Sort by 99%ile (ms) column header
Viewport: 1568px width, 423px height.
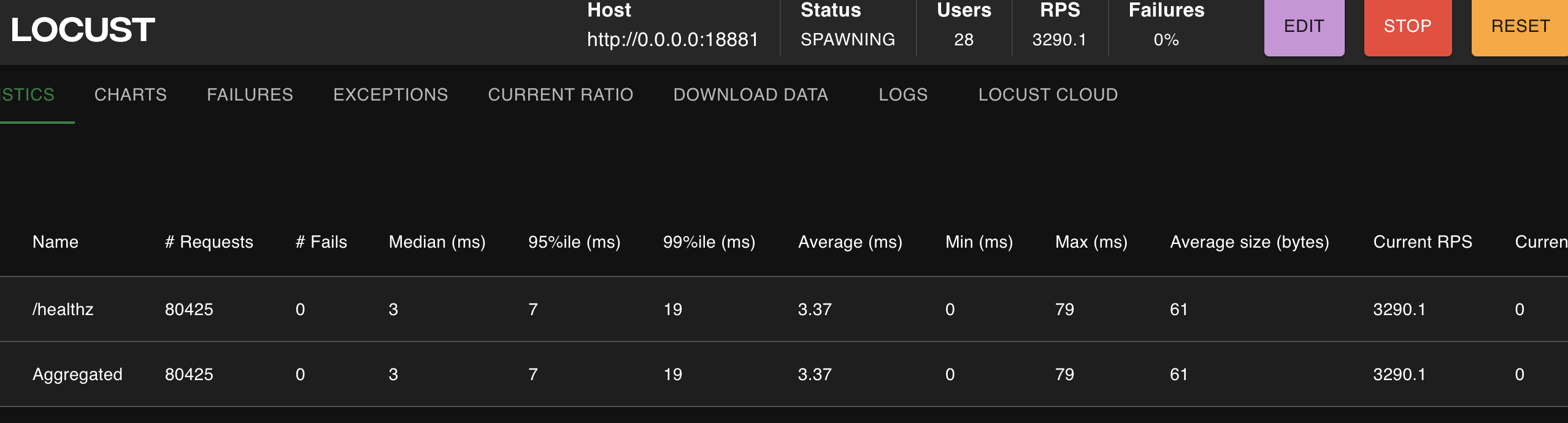click(x=709, y=242)
